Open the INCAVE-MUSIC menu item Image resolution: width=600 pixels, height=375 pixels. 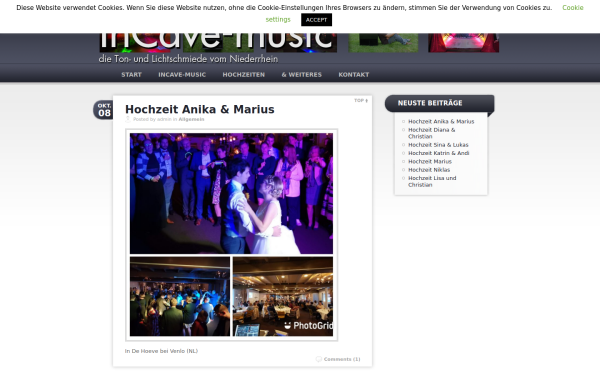(182, 75)
